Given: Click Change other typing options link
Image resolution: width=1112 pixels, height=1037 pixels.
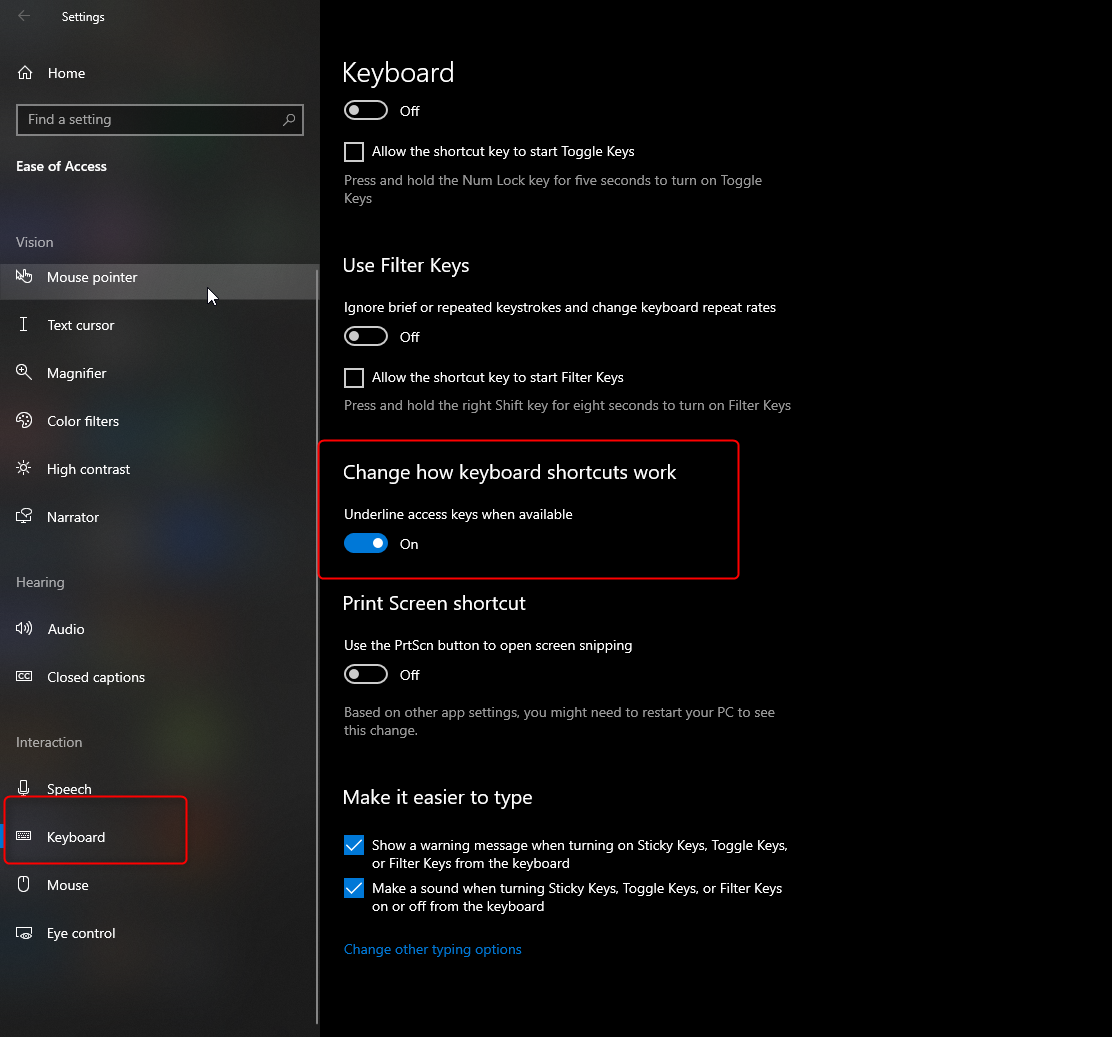Looking at the screenshot, I should pos(432,948).
